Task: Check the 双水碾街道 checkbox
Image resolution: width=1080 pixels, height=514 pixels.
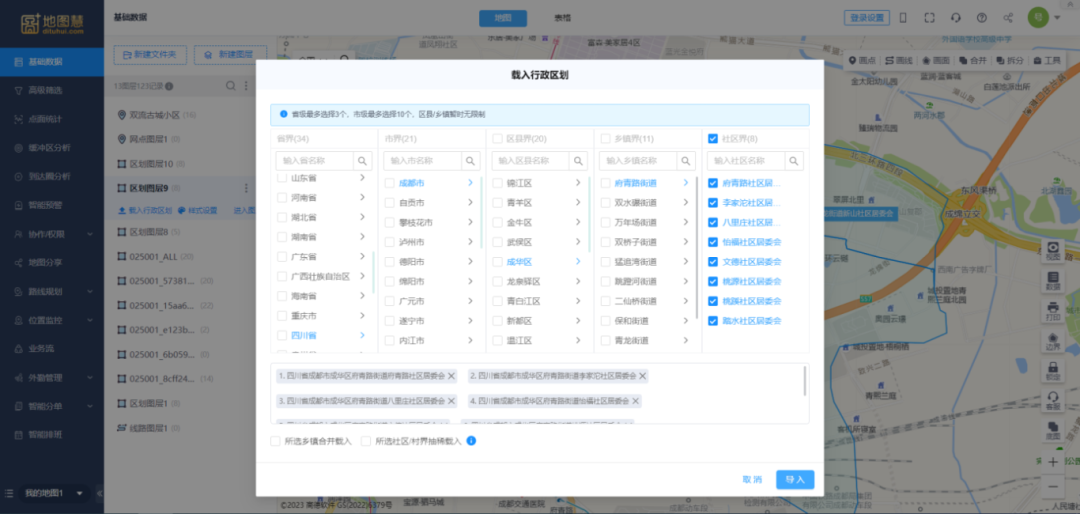Action: 605,202
